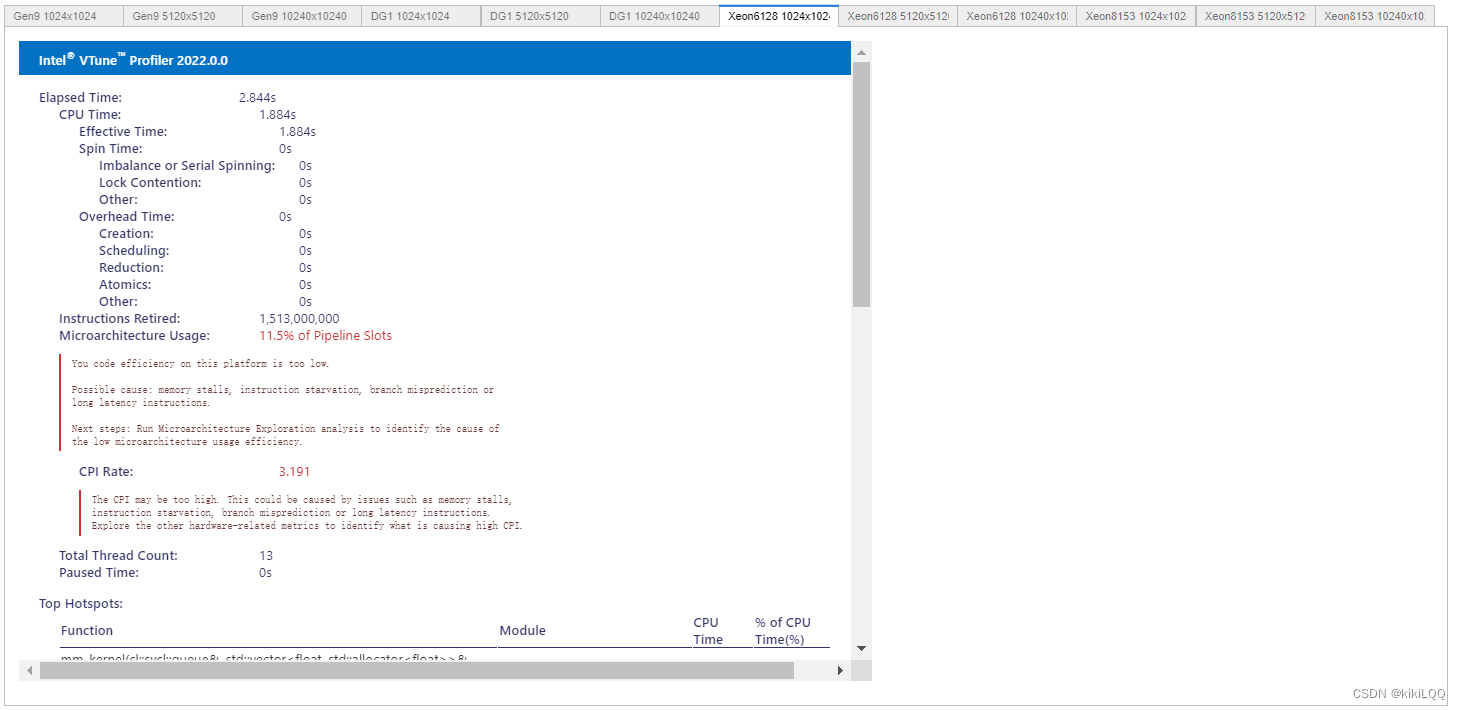Click the Reduction label
This screenshot has width=1460, height=710.
[x=131, y=268]
